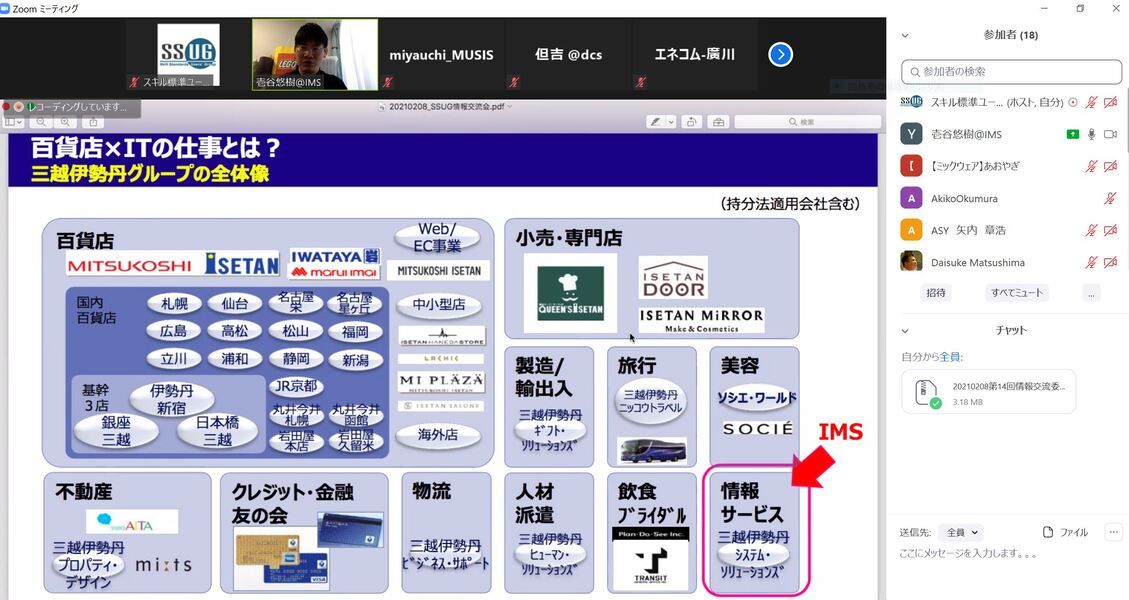Mute 壱谷悠樹@IMS microphone
1129x600 pixels.
click(x=1092, y=134)
